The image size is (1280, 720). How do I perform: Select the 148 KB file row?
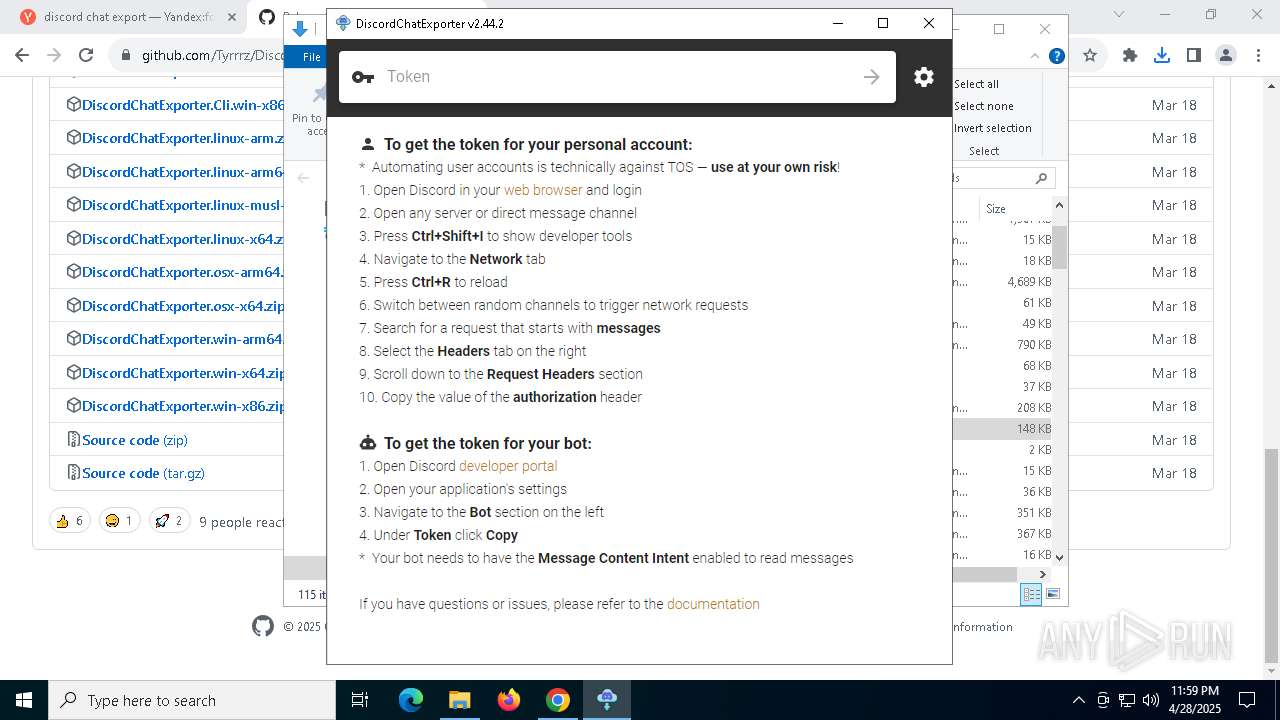pos(1002,429)
